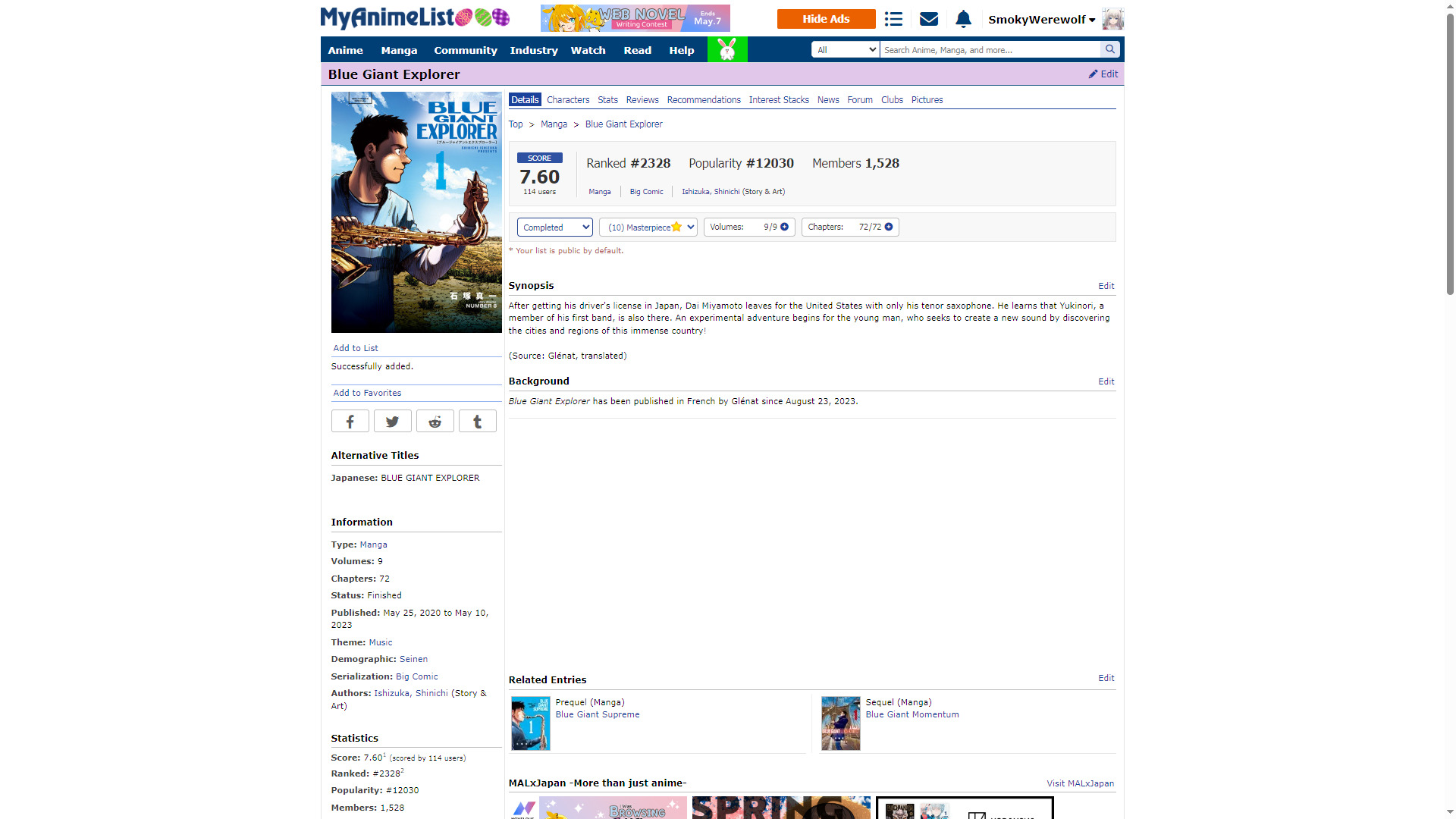1456x819 pixels.
Task: Increment the volumes read plus button
Action: click(x=785, y=227)
